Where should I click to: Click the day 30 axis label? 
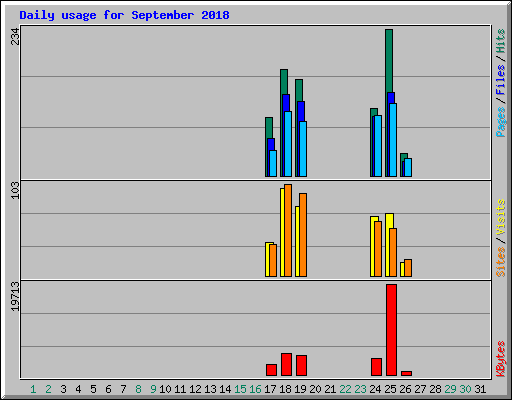pos(465,389)
